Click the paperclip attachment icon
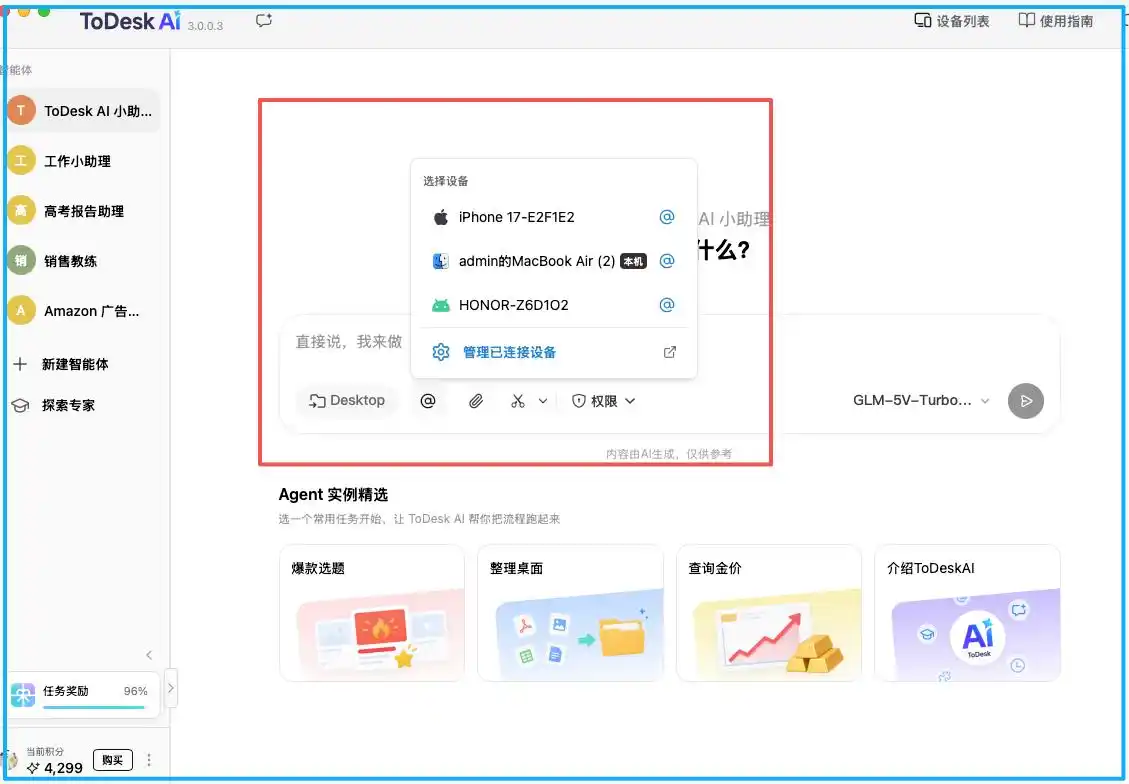The width and height of the screenshot is (1129, 784). 475,401
